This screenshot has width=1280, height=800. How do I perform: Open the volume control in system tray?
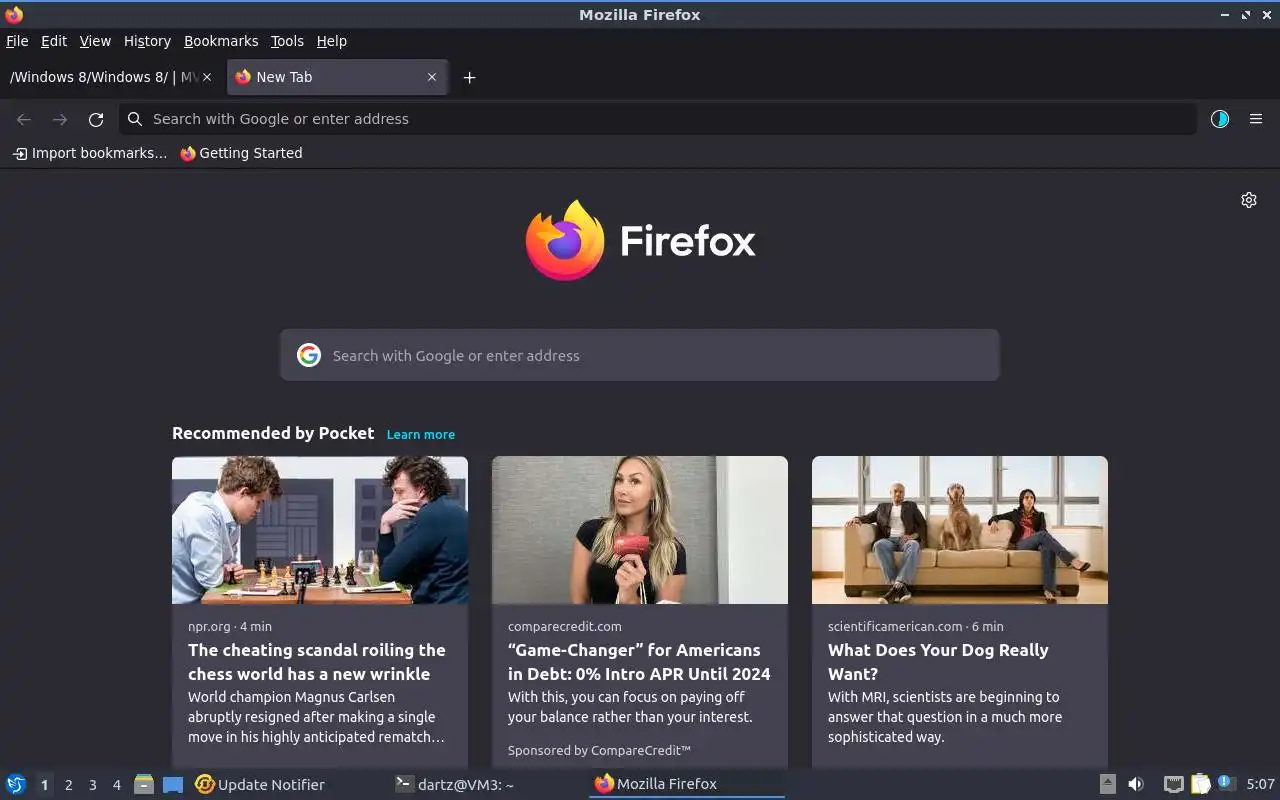point(1136,784)
